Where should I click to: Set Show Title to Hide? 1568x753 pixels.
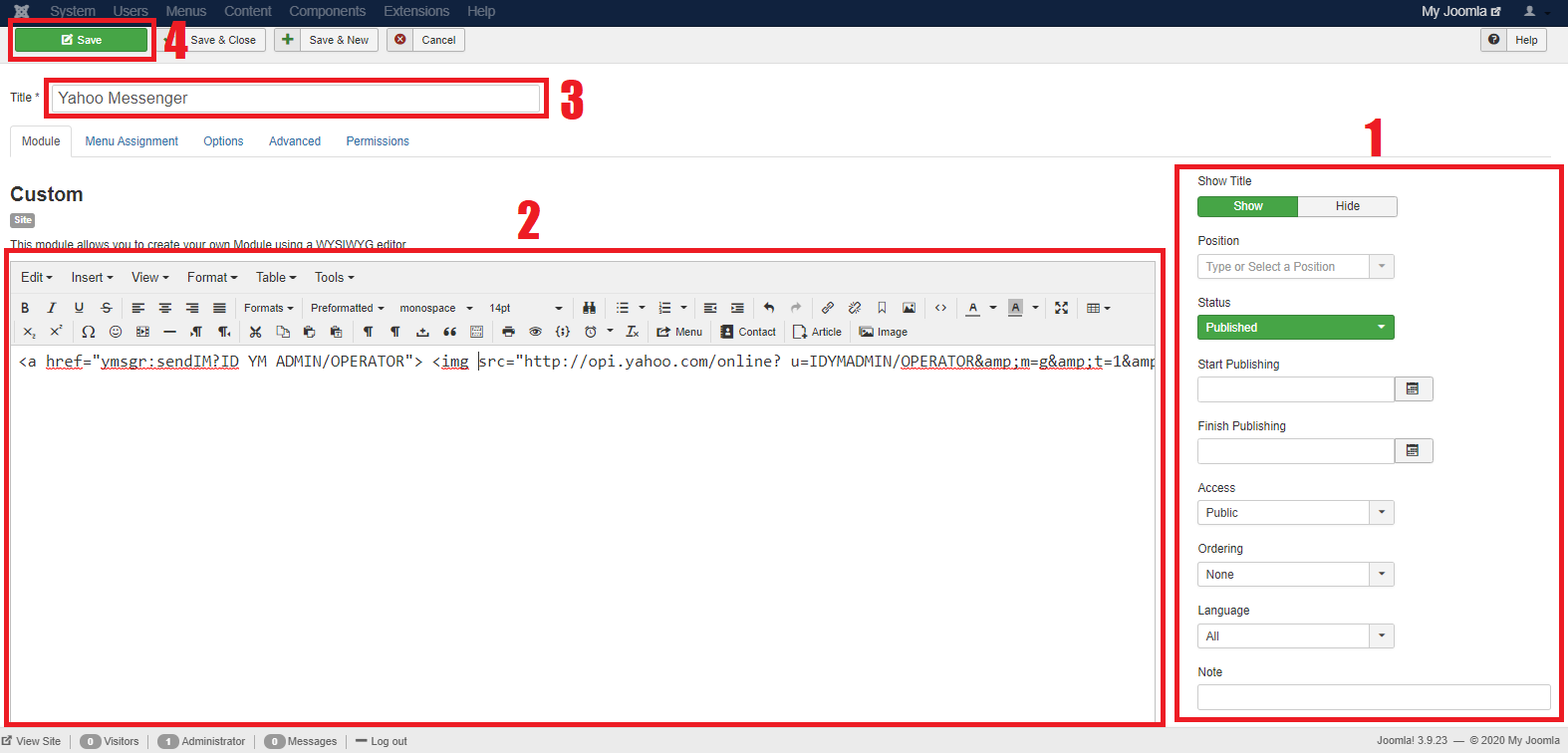coord(1348,206)
